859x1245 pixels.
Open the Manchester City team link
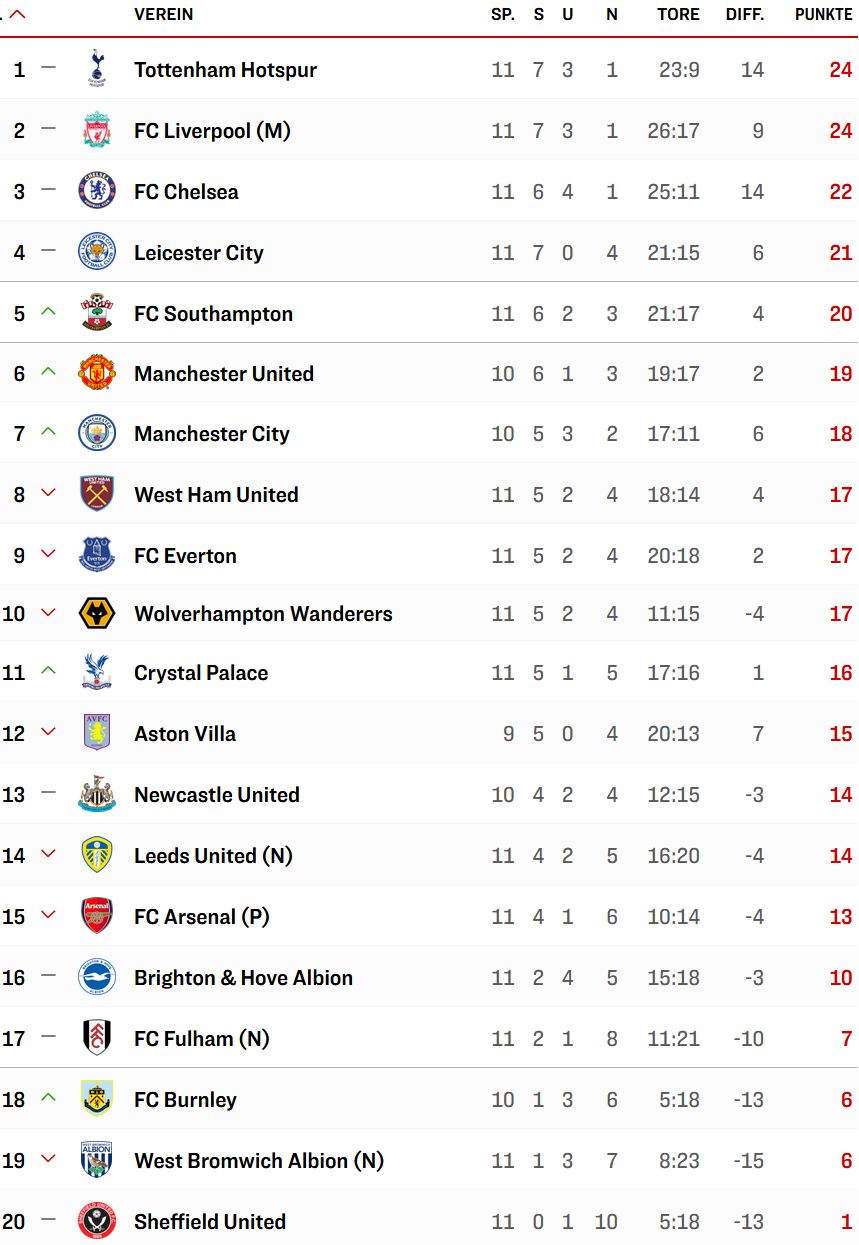pos(212,433)
